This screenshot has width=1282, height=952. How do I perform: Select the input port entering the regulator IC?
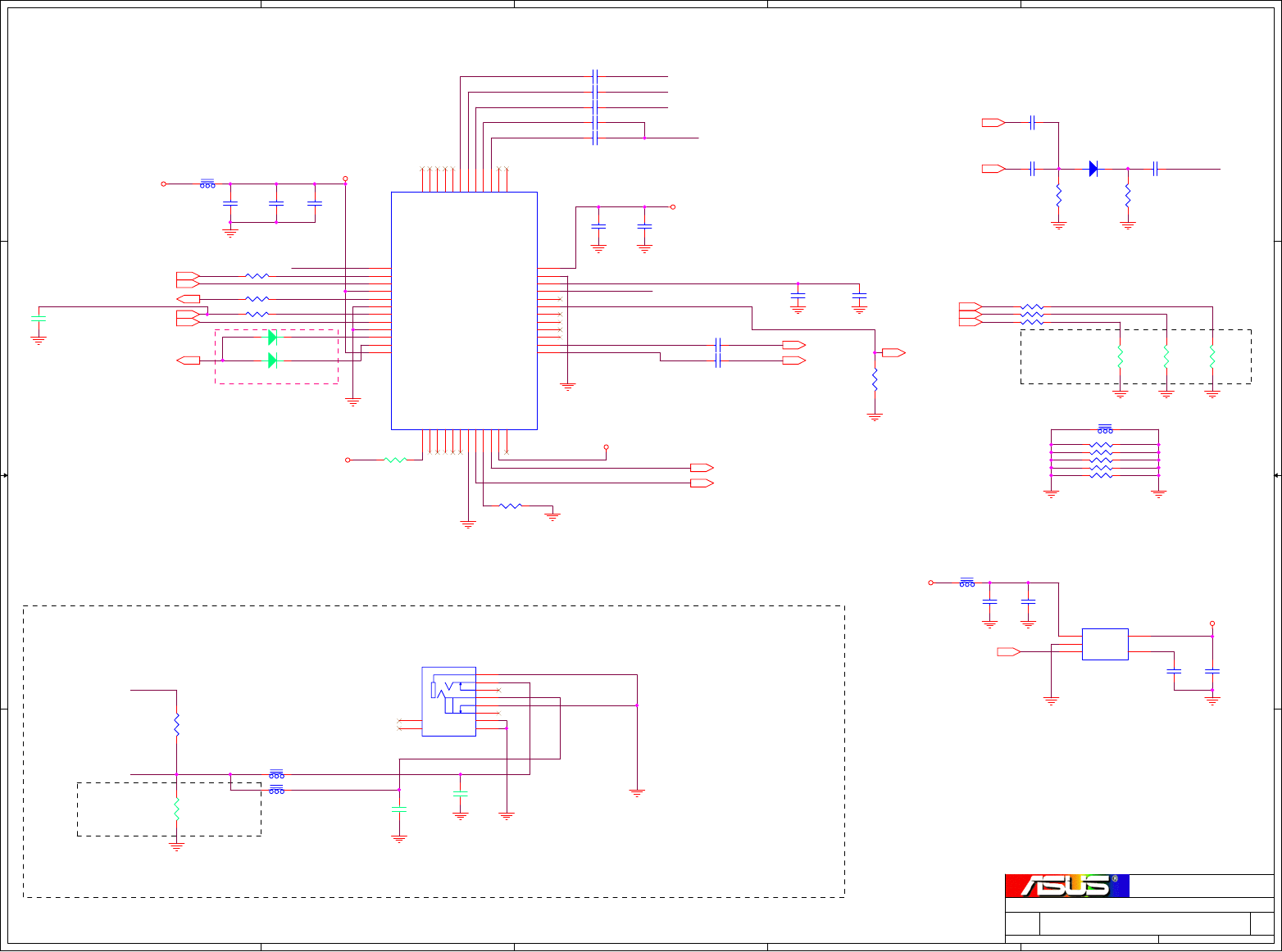coord(1009,651)
